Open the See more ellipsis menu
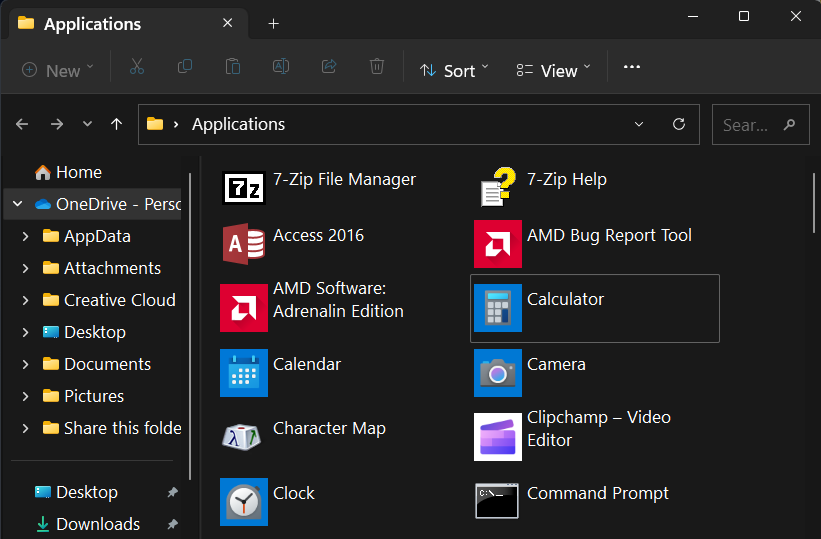The height and width of the screenshot is (539, 821). click(632, 67)
